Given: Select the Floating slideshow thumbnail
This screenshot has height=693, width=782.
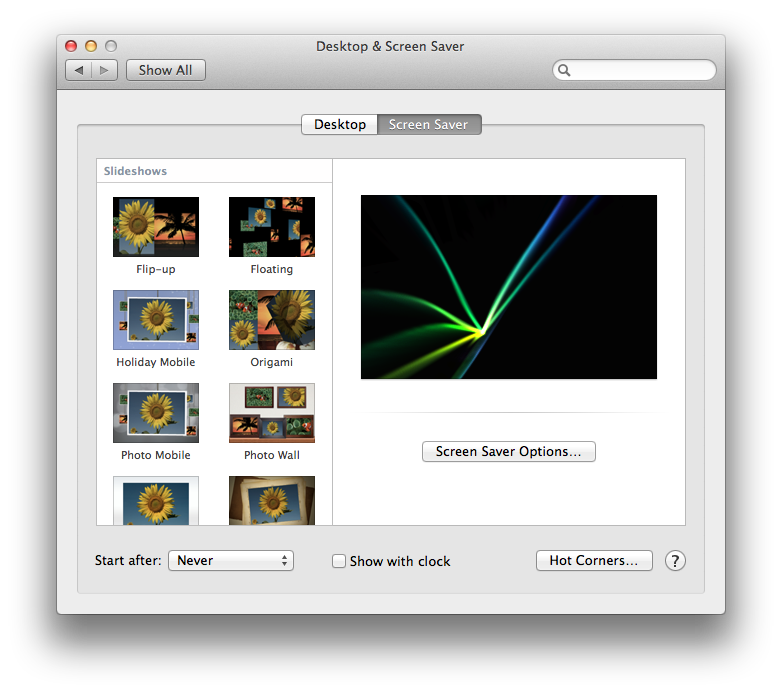Looking at the screenshot, I should click(x=272, y=227).
